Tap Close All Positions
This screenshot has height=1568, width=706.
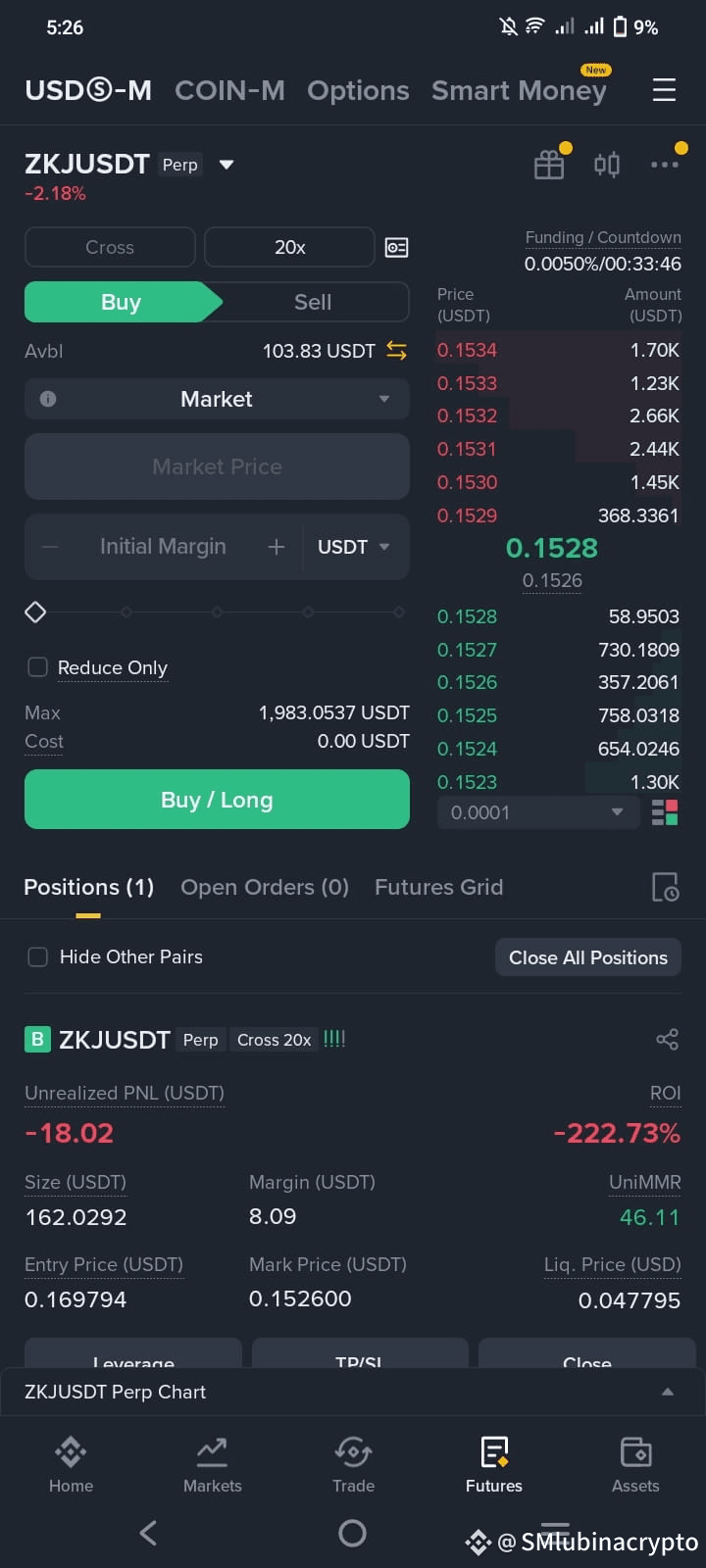pyautogui.click(x=588, y=957)
